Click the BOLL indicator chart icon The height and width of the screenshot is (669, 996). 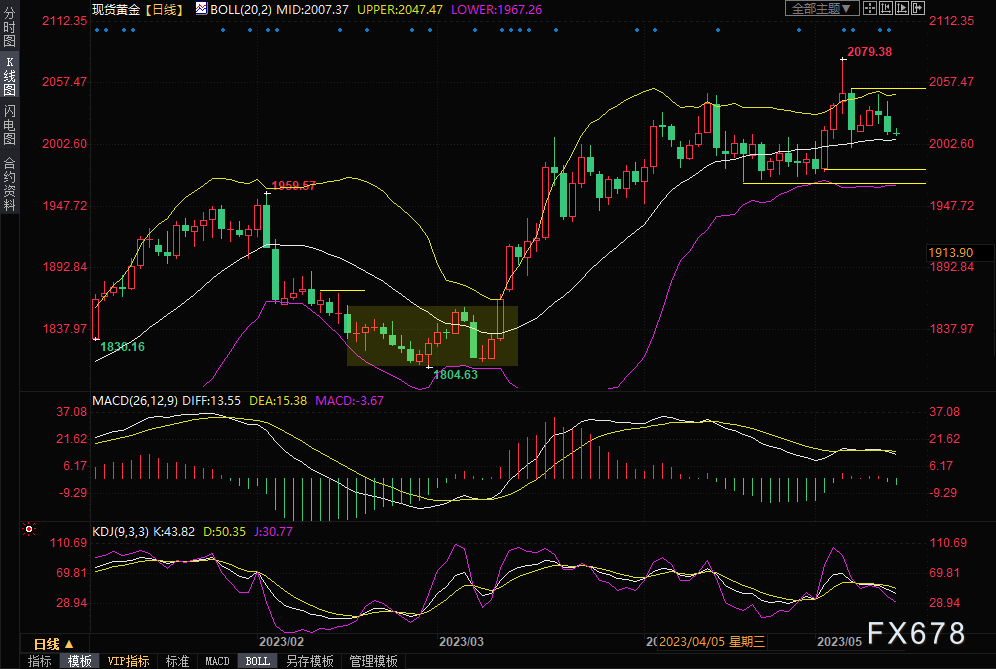click(x=201, y=8)
